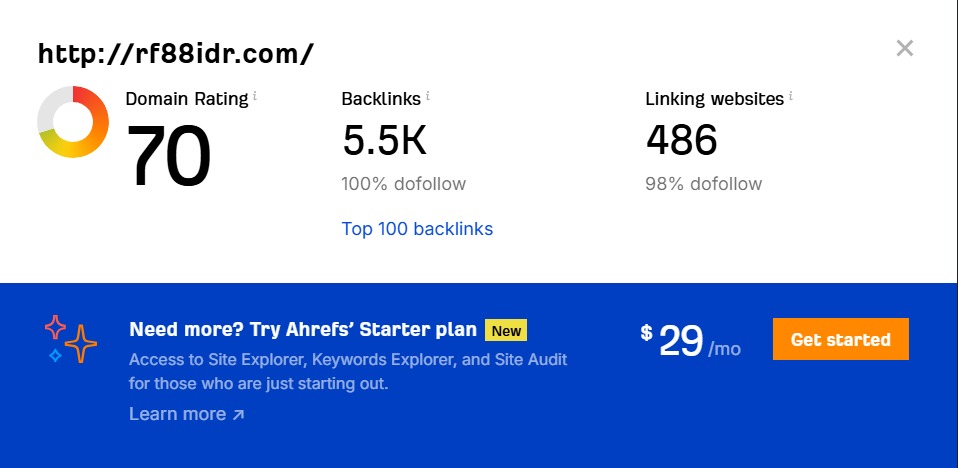Click the $29 per month price
Screen dimensions: 958x468
[691, 343]
